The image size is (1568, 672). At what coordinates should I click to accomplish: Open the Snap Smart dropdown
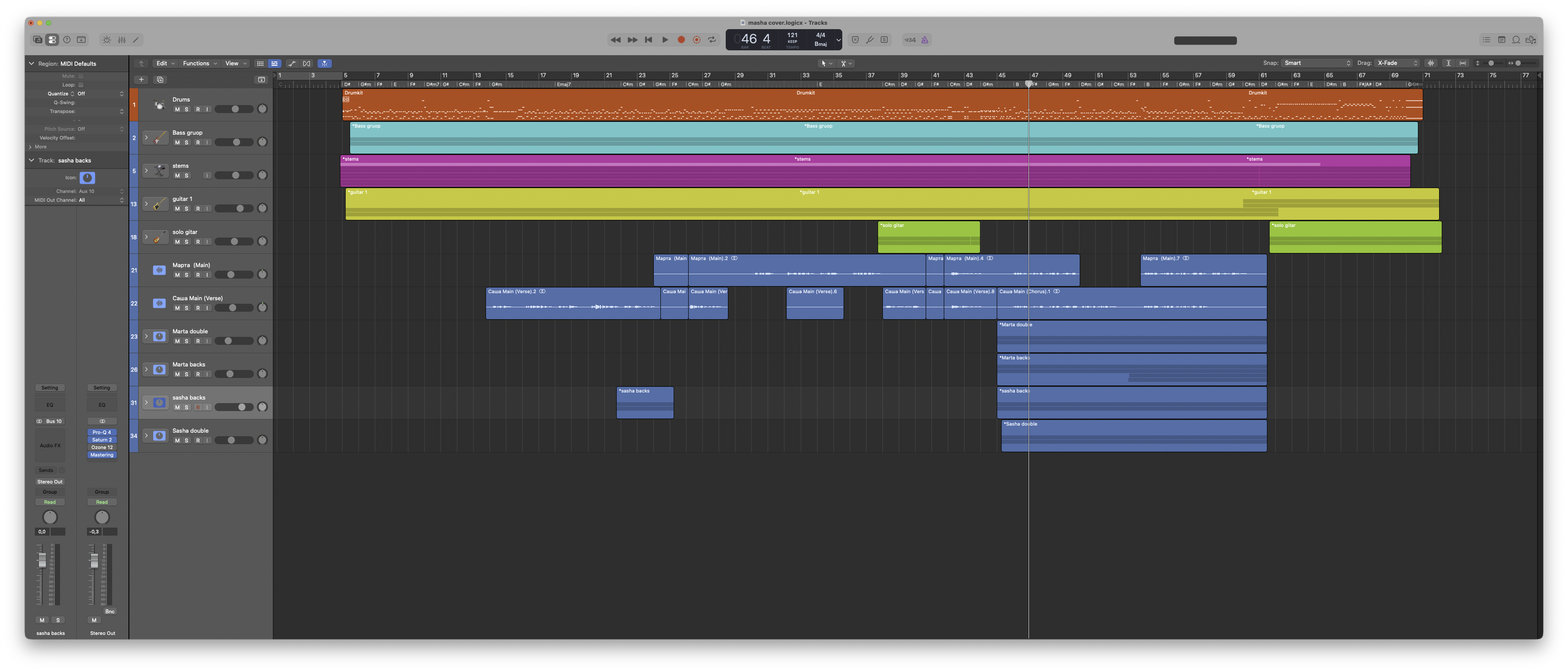(x=1317, y=63)
